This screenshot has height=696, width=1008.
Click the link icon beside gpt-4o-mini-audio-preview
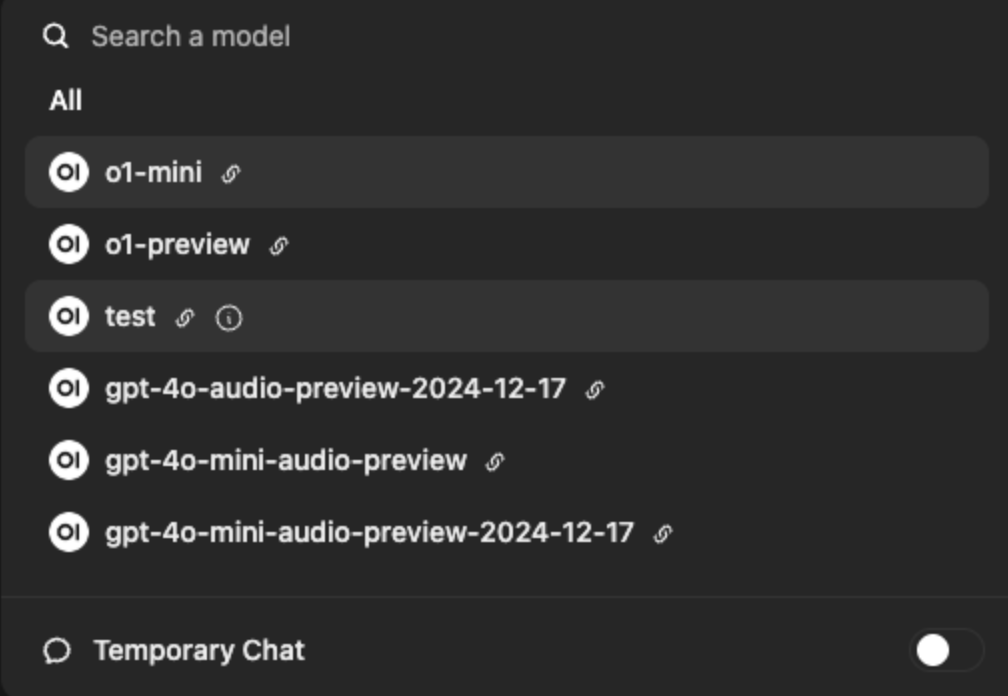pyautogui.click(x=495, y=462)
